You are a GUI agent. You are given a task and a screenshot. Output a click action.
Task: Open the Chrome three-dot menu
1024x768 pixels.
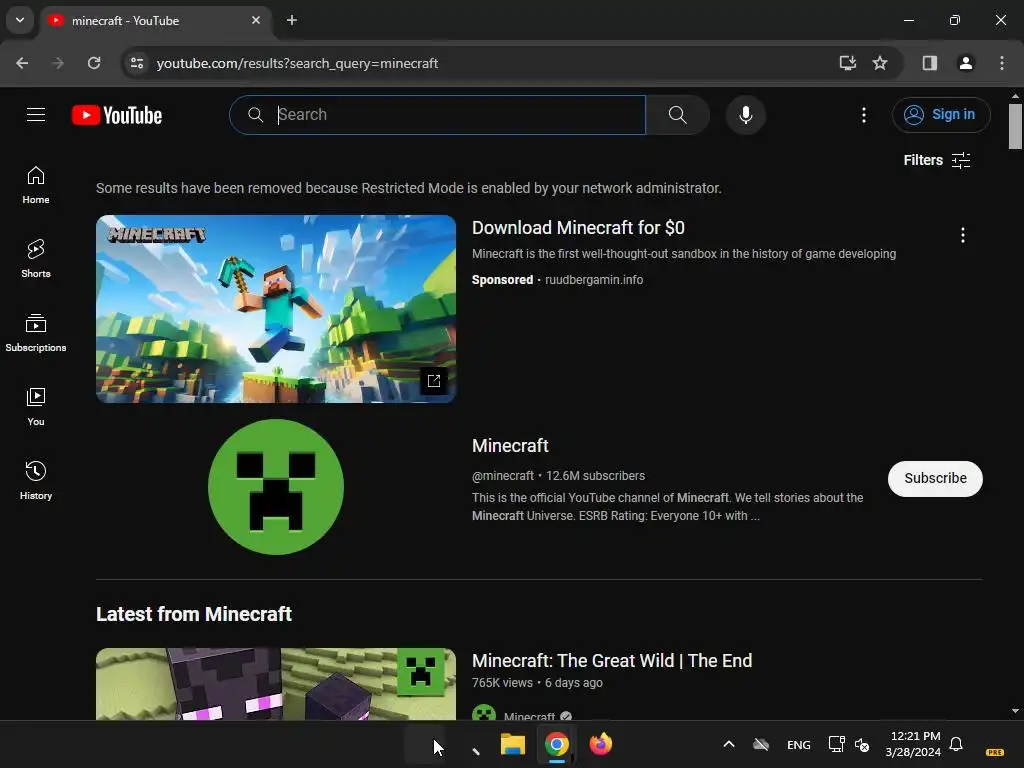pyautogui.click(x=1002, y=63)
